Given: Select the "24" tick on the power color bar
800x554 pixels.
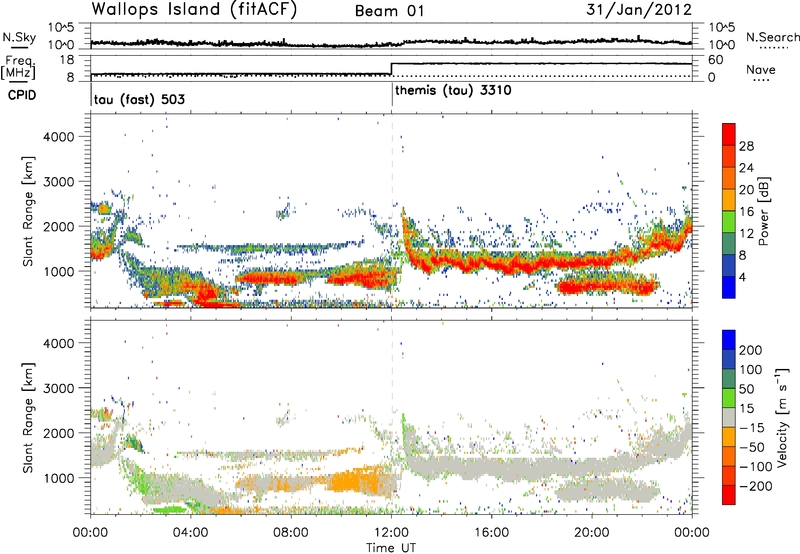Looking at the screenshot, I should (x=746, y=168).
